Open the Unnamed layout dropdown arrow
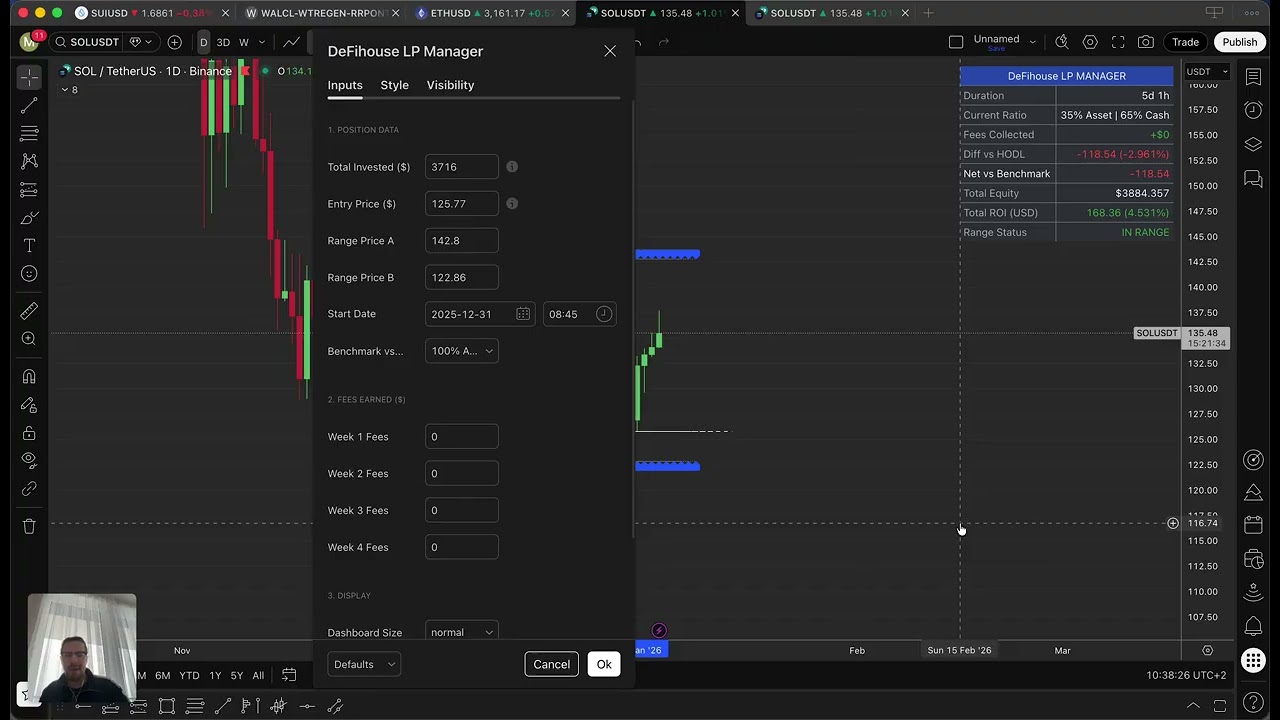 pyautogui.click(x=1032, y=42)
